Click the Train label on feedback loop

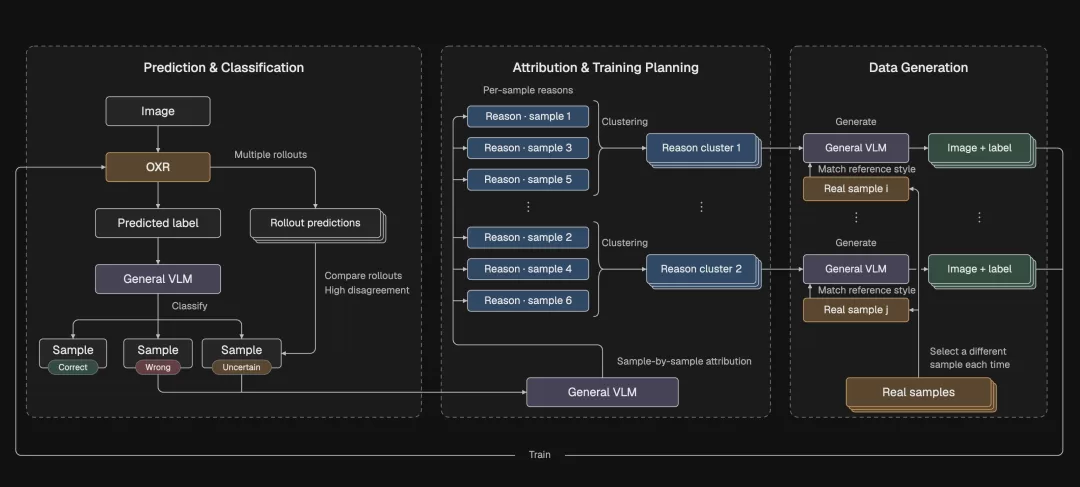coord(539,455)
